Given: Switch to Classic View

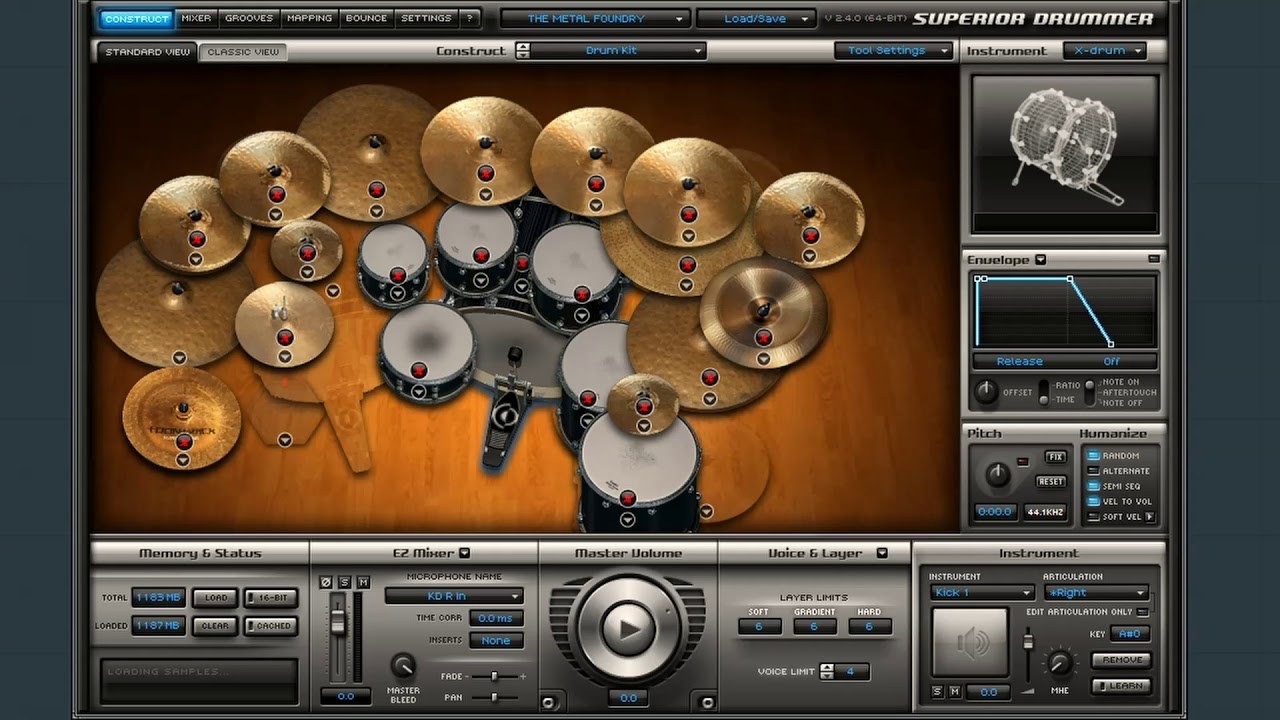Looking at the screenshot, I should [x=243, y=52].
